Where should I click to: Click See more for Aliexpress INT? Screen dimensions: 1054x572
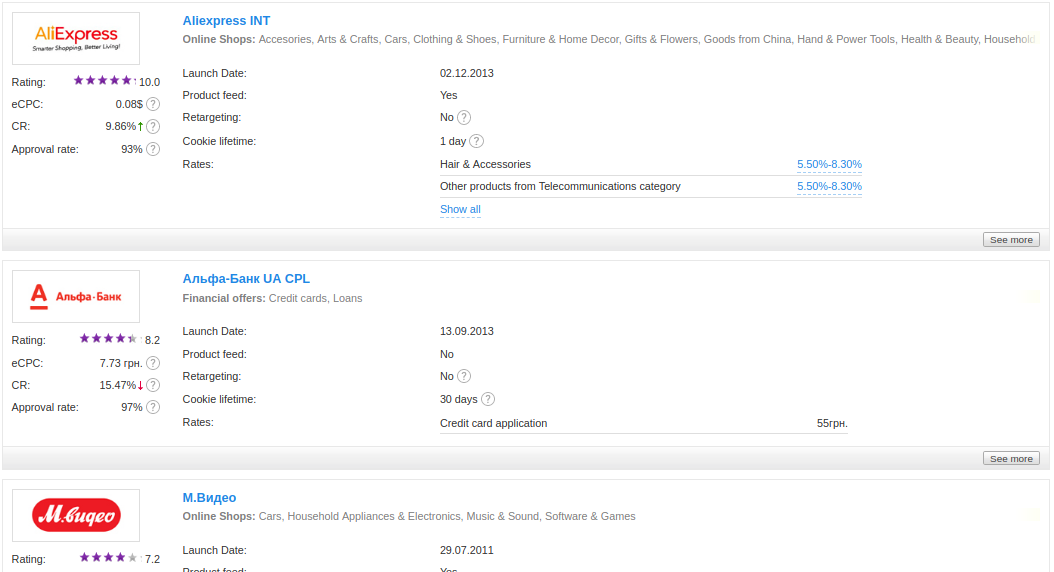click(x=1011, y=239)
